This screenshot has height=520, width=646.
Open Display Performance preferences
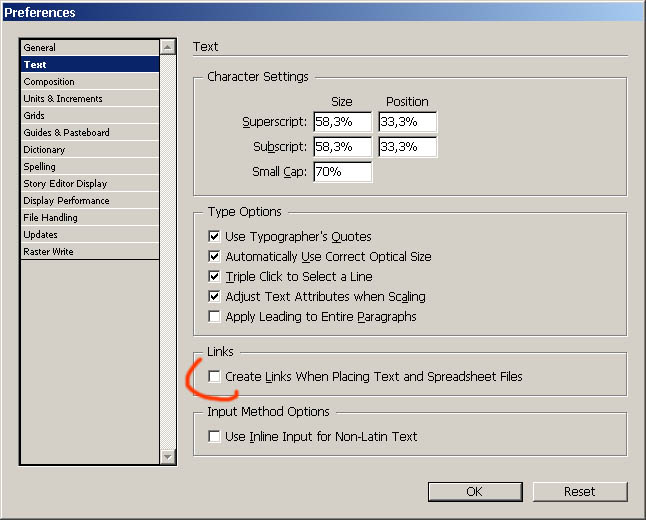90,200
